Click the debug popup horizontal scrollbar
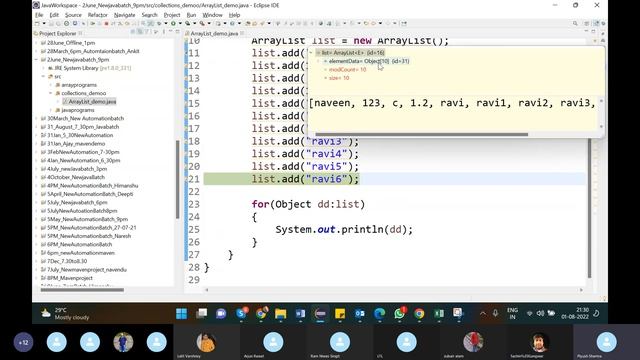This screenshot has width=640, height=360. click(421, 134)
